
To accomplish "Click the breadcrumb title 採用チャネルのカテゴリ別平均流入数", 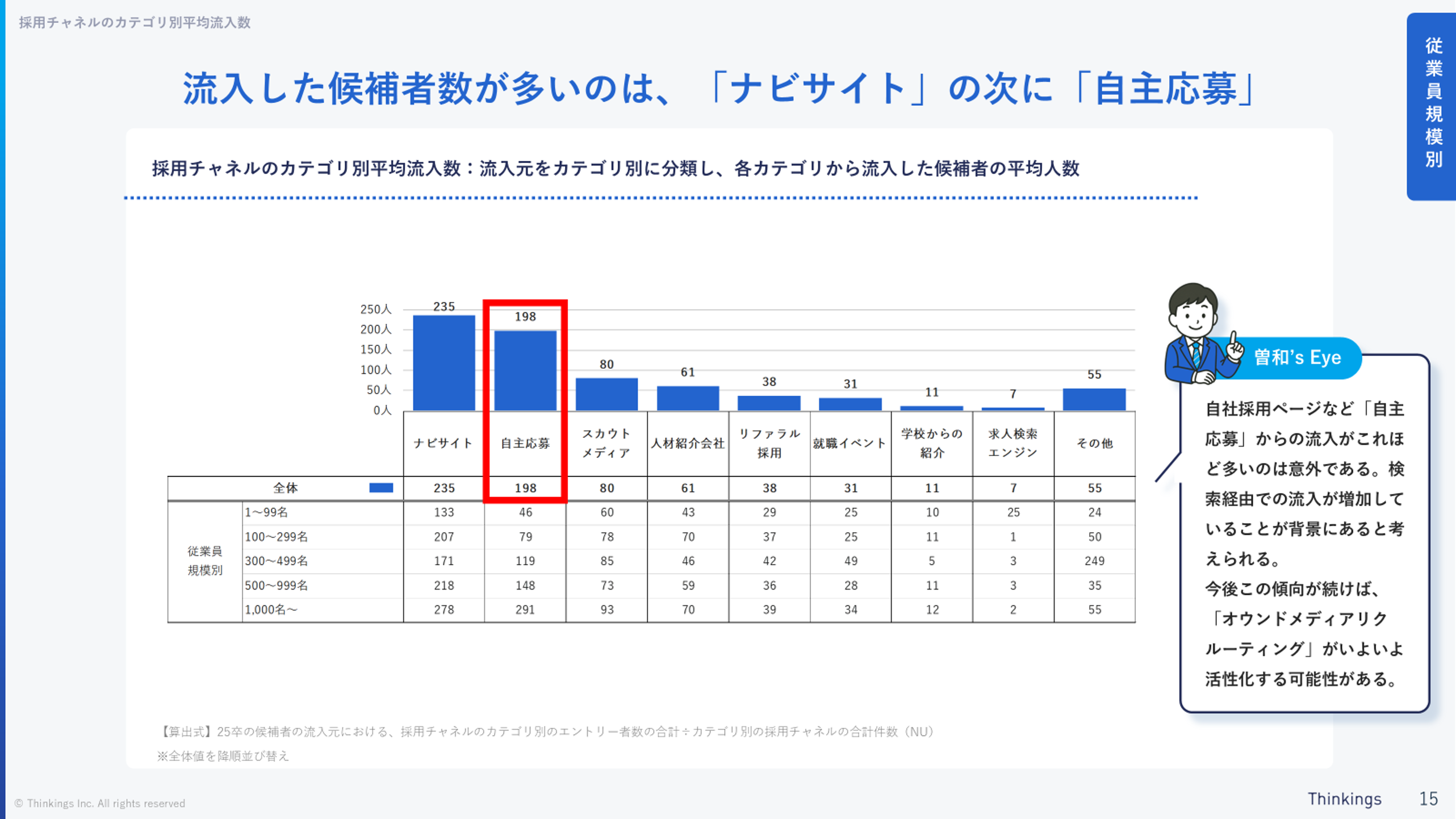I will tap(135, 23).
